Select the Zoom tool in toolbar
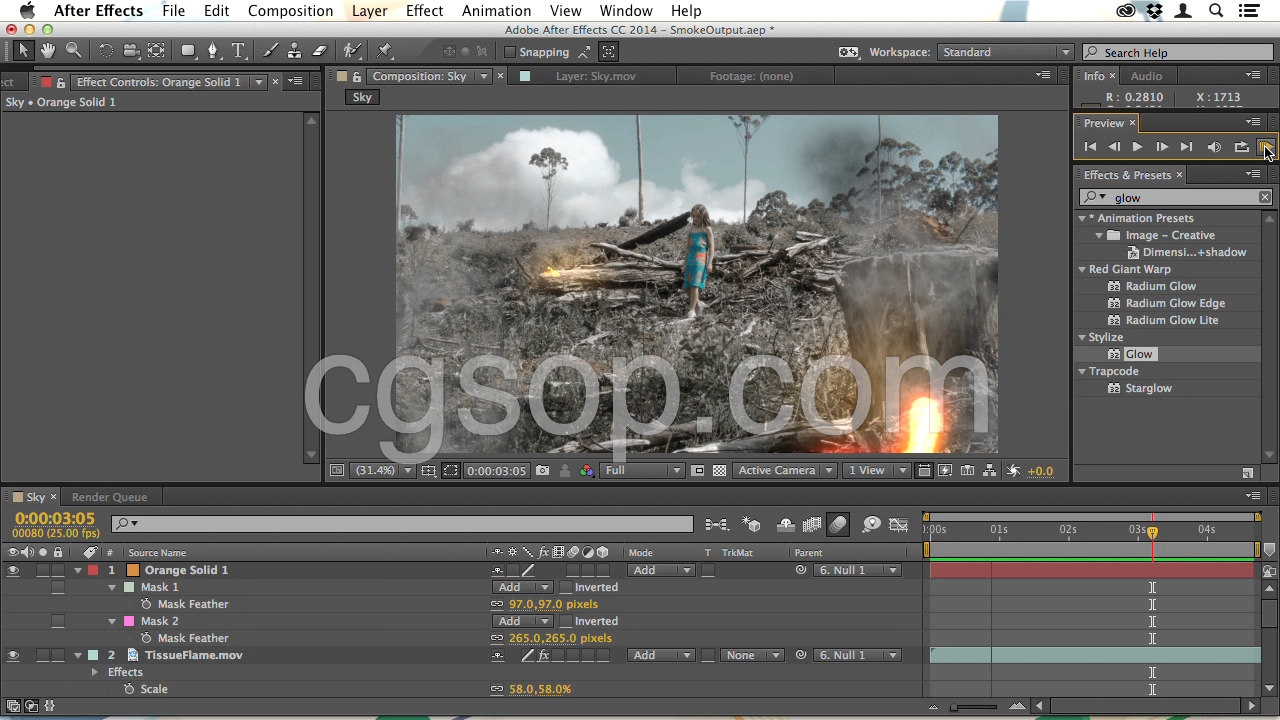 pos(74,51)
